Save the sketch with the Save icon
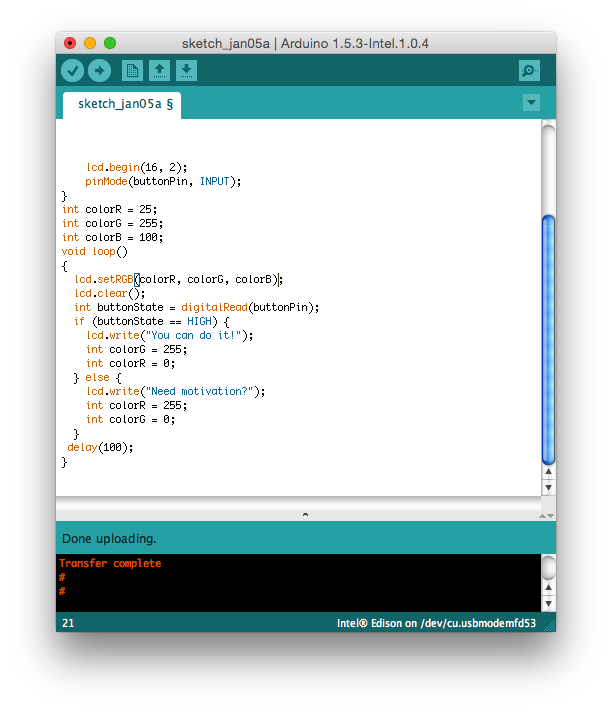This screenshot has width=612, height=712. point(186,70)
